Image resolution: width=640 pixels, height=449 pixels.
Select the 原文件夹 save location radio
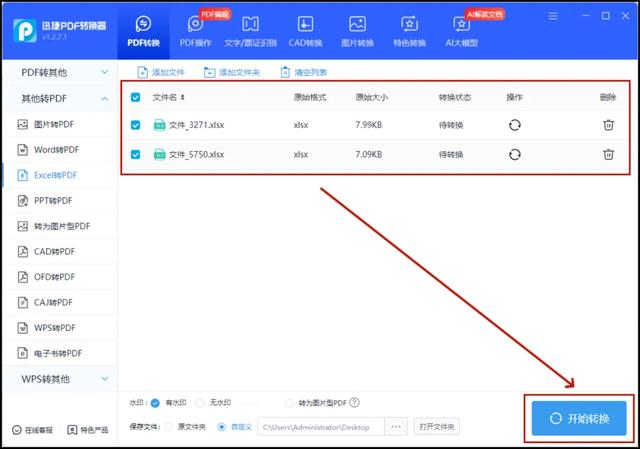169,427
